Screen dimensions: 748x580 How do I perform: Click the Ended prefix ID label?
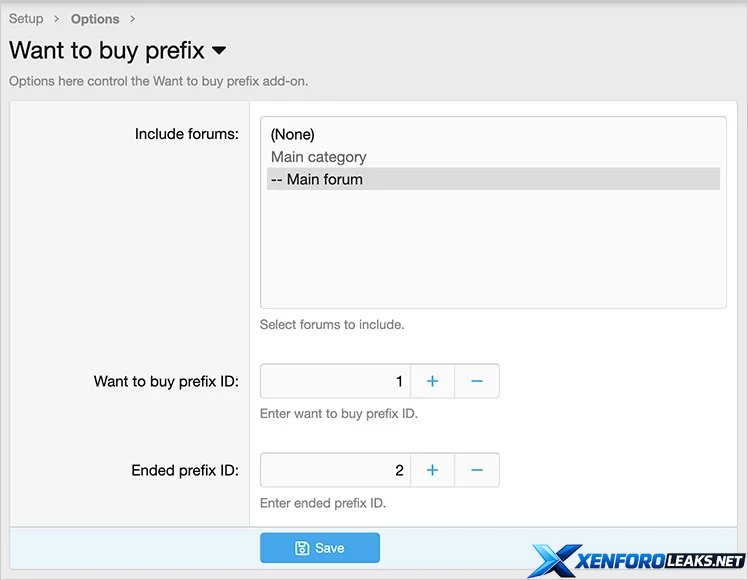tap(185, 470)
